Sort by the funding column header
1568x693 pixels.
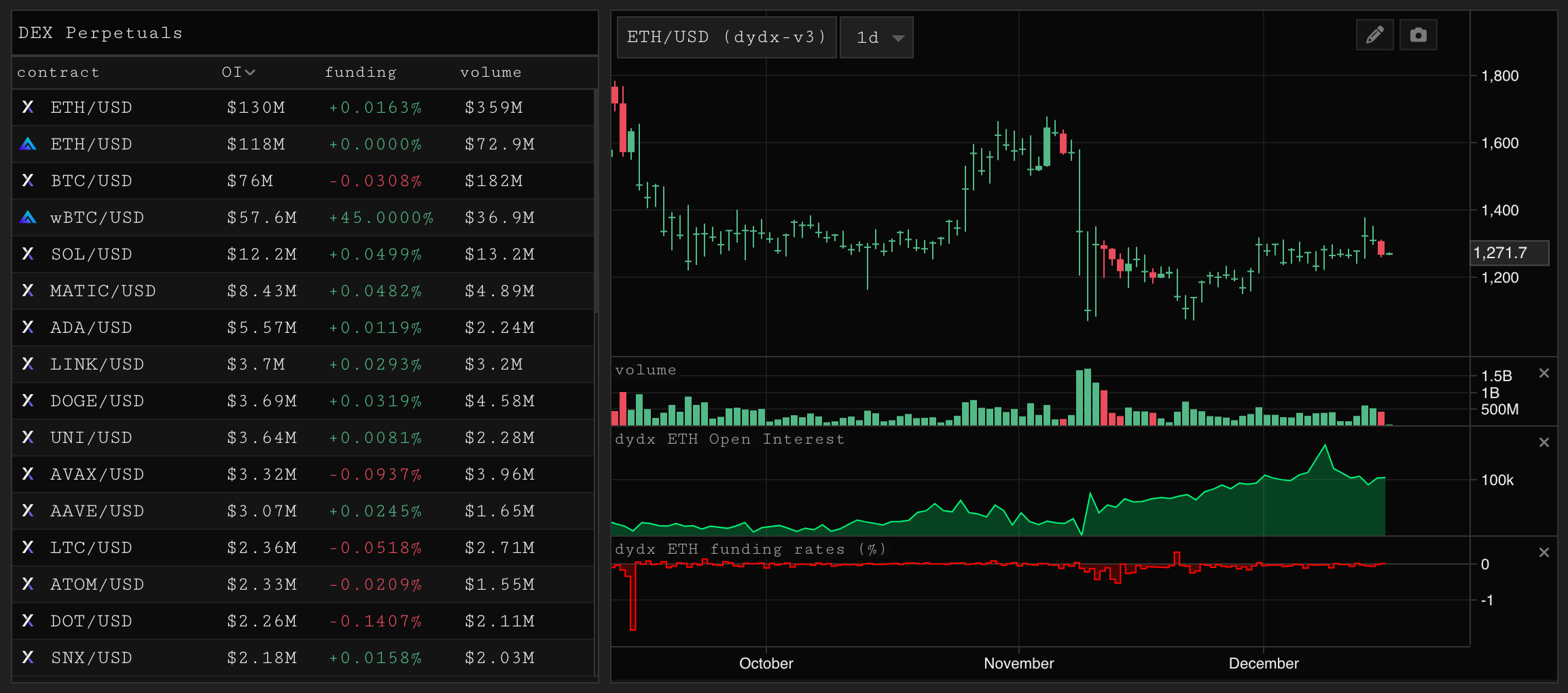(361, 72)
